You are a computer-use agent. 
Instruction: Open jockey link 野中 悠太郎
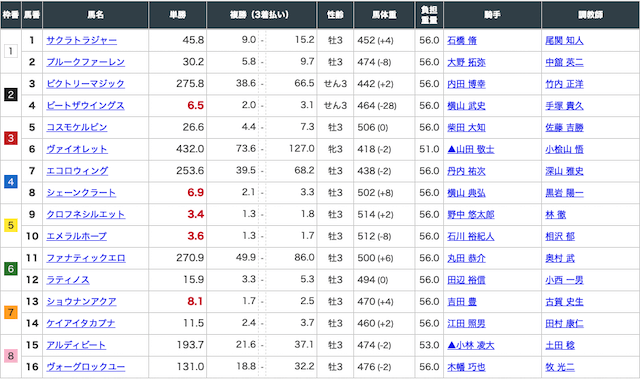tap(471, 215)
